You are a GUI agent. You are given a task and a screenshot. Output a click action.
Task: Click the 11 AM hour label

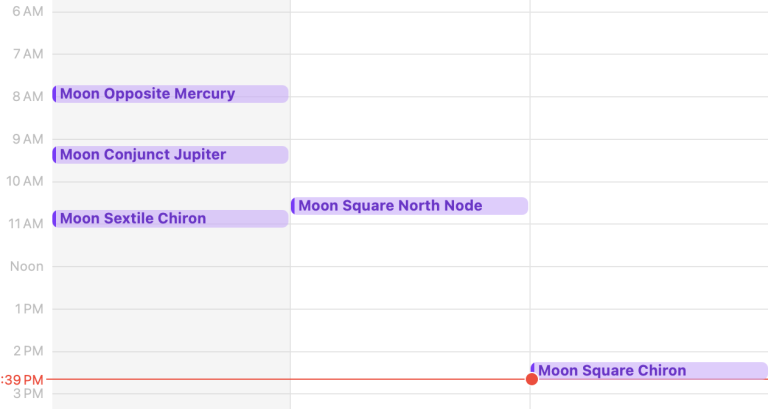25,224
